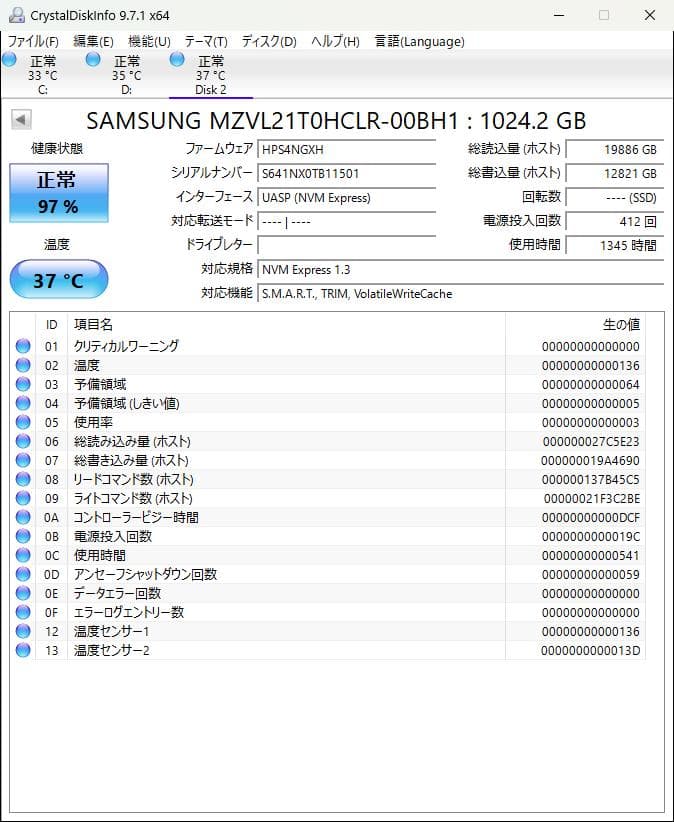Open the ファイル(F) menu
The width and height of the screenshot is (674, 822).
33,41
